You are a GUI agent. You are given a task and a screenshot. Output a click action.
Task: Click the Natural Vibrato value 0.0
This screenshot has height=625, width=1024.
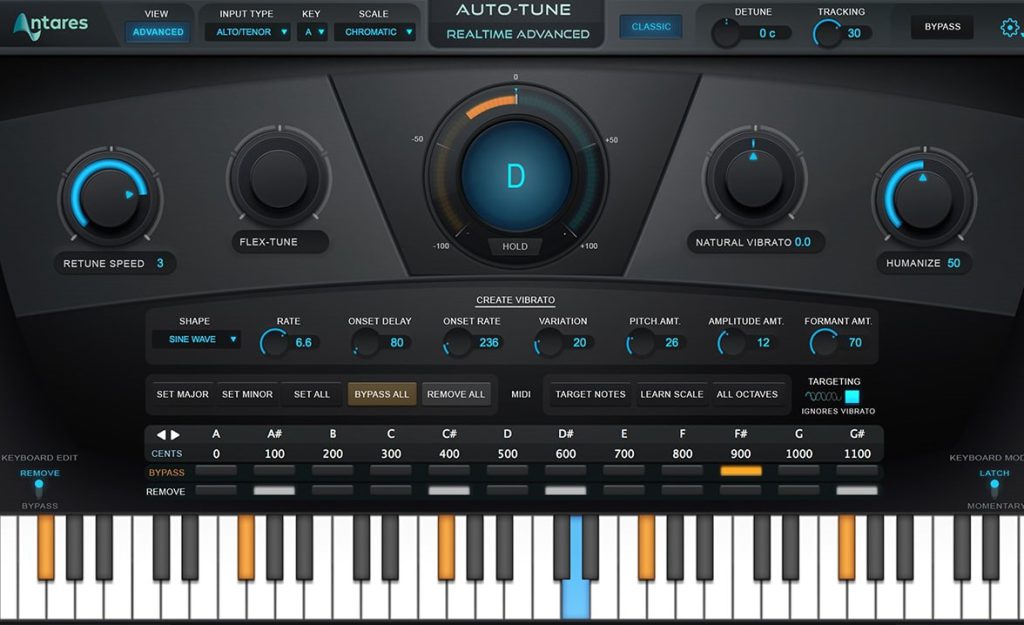(803, 242)
